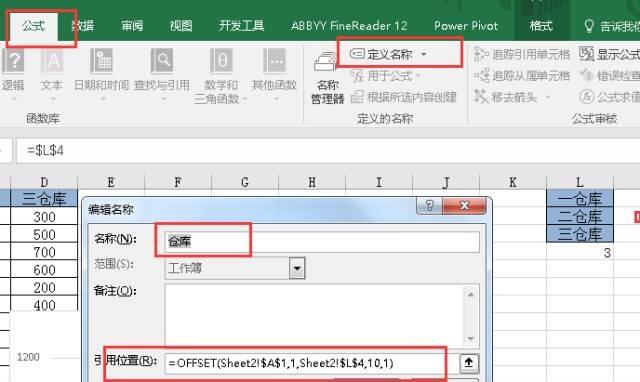640x382 pixels.
Task: Close the 编辑名称 dialog
Action: click(x=464, y=206)
